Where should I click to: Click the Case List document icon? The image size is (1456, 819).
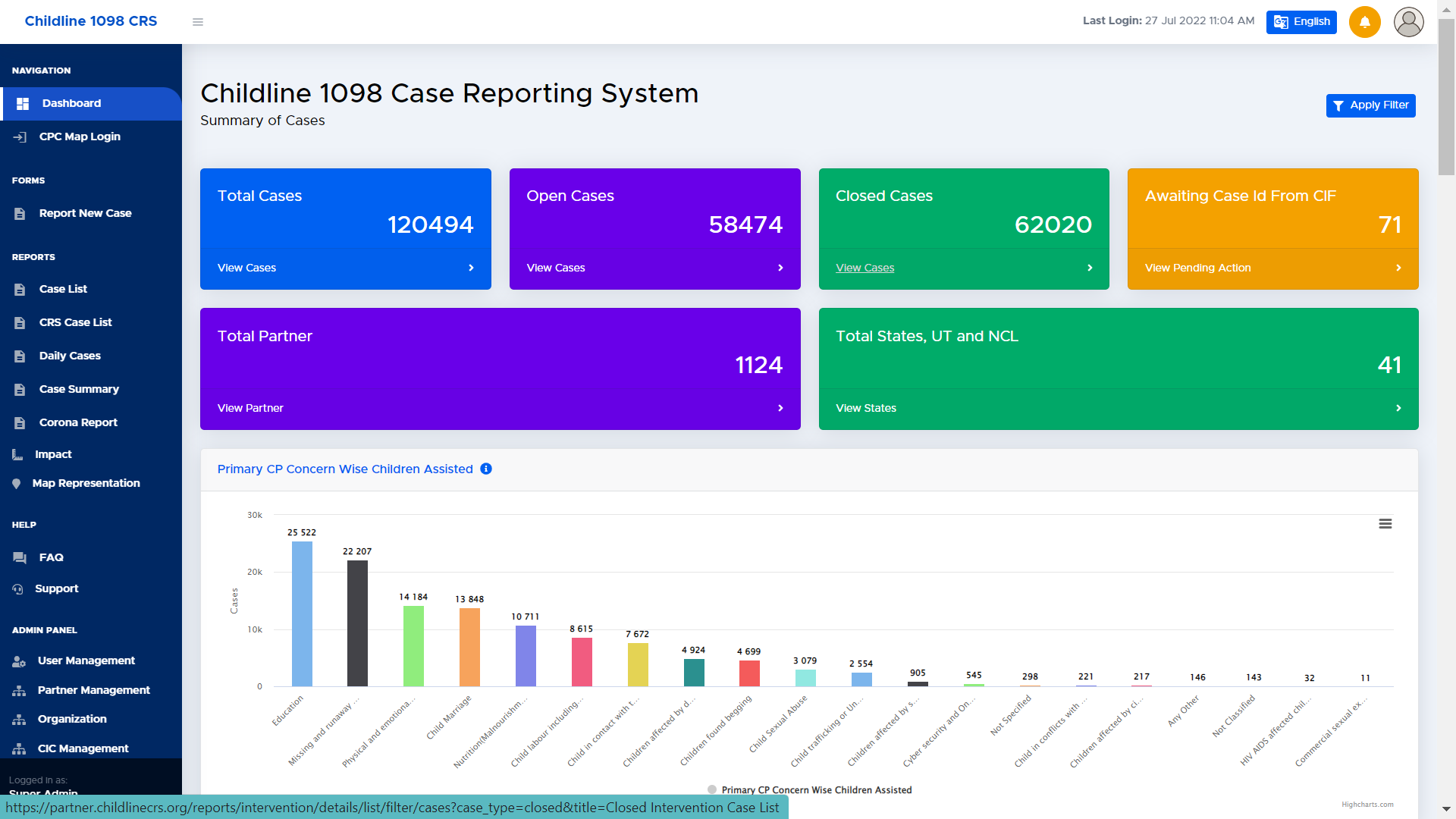pos(20,290)
